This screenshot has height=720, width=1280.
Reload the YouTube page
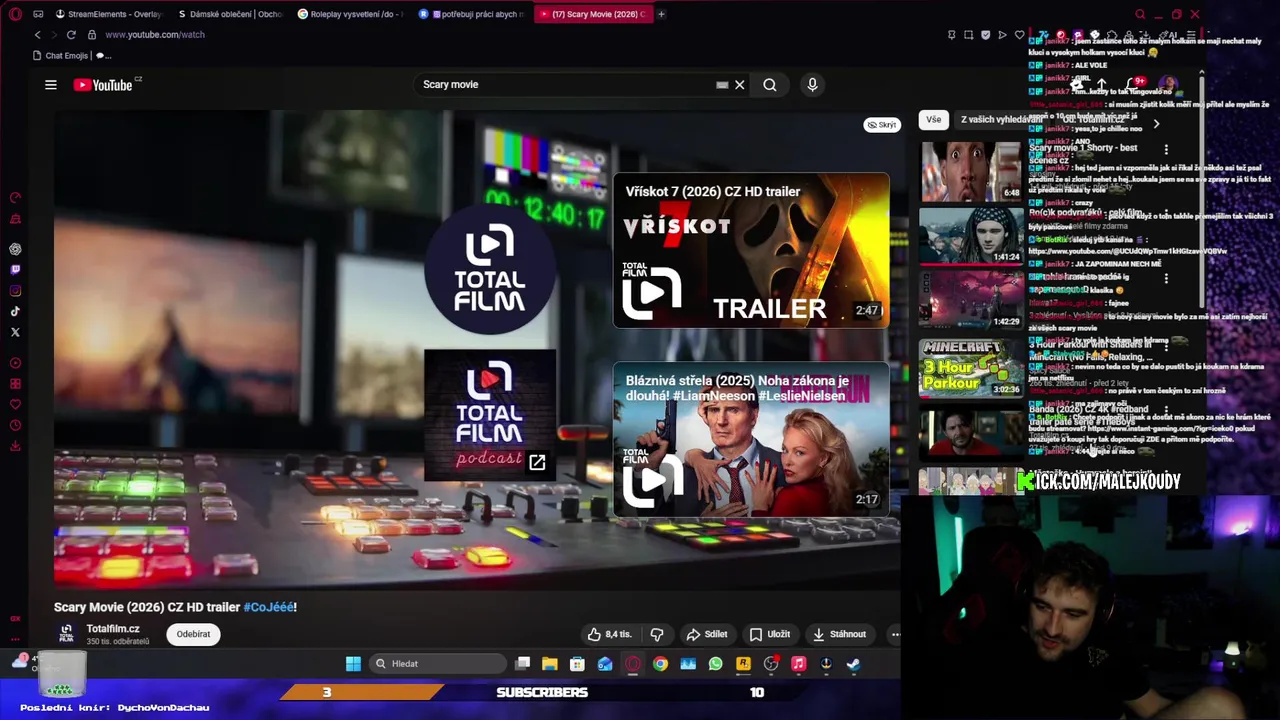pos(71,34)
